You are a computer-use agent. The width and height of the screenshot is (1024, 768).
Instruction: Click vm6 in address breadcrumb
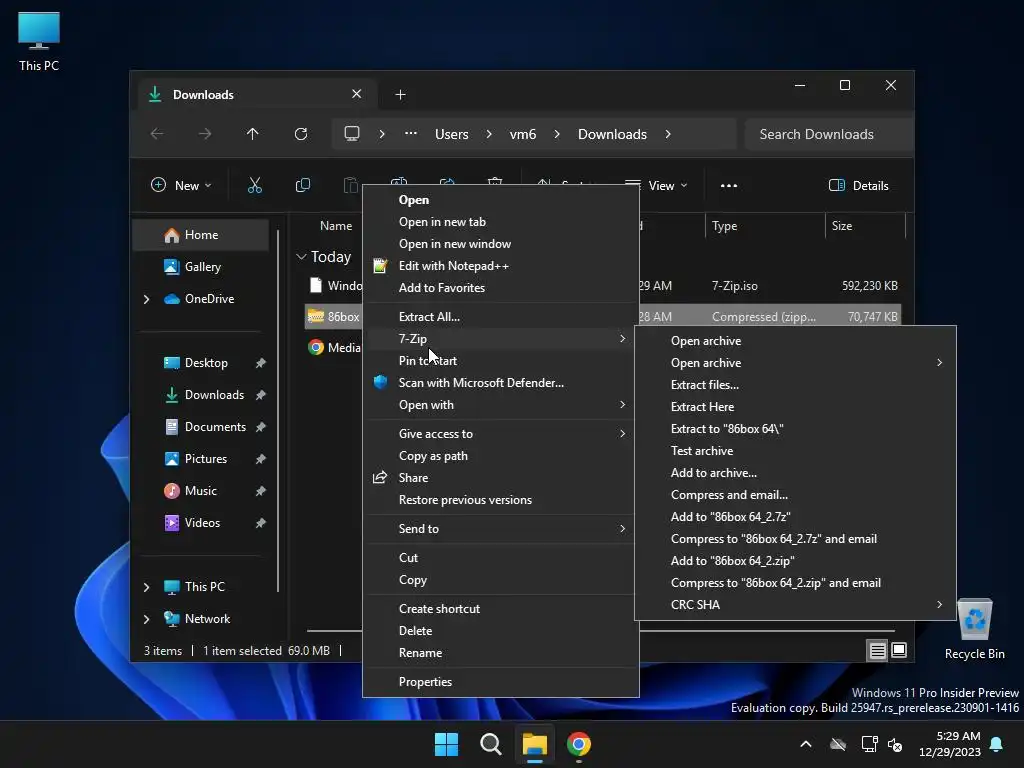[x=522, y=134]
